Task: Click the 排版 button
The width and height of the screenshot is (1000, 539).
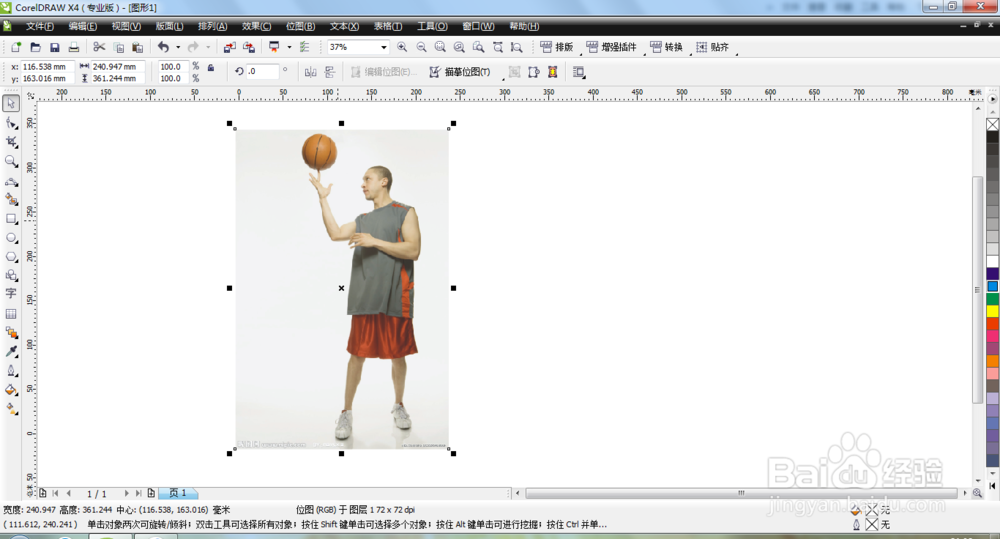Action: [x=557, y=47]
